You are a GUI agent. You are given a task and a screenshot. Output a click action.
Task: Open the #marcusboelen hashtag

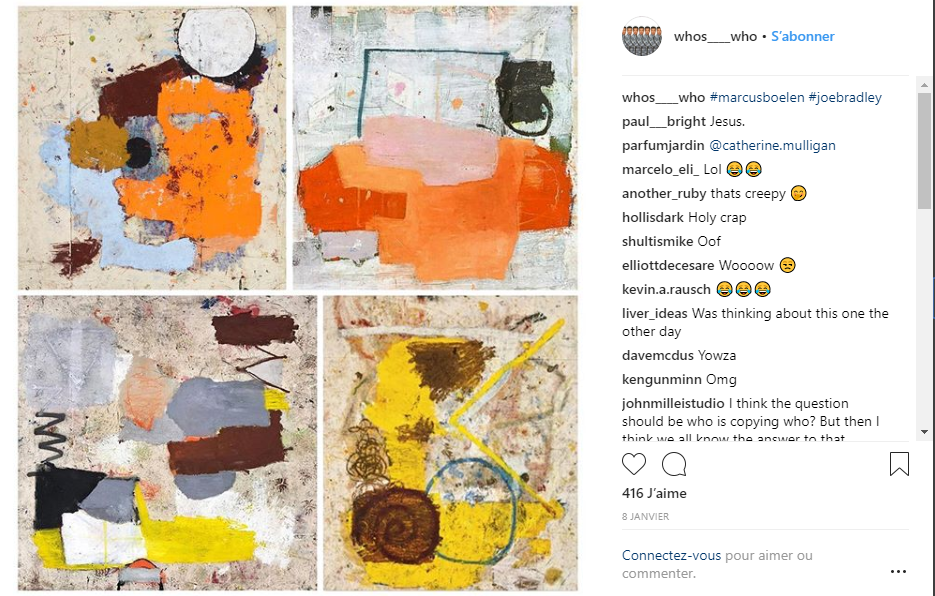pos(757,97)
